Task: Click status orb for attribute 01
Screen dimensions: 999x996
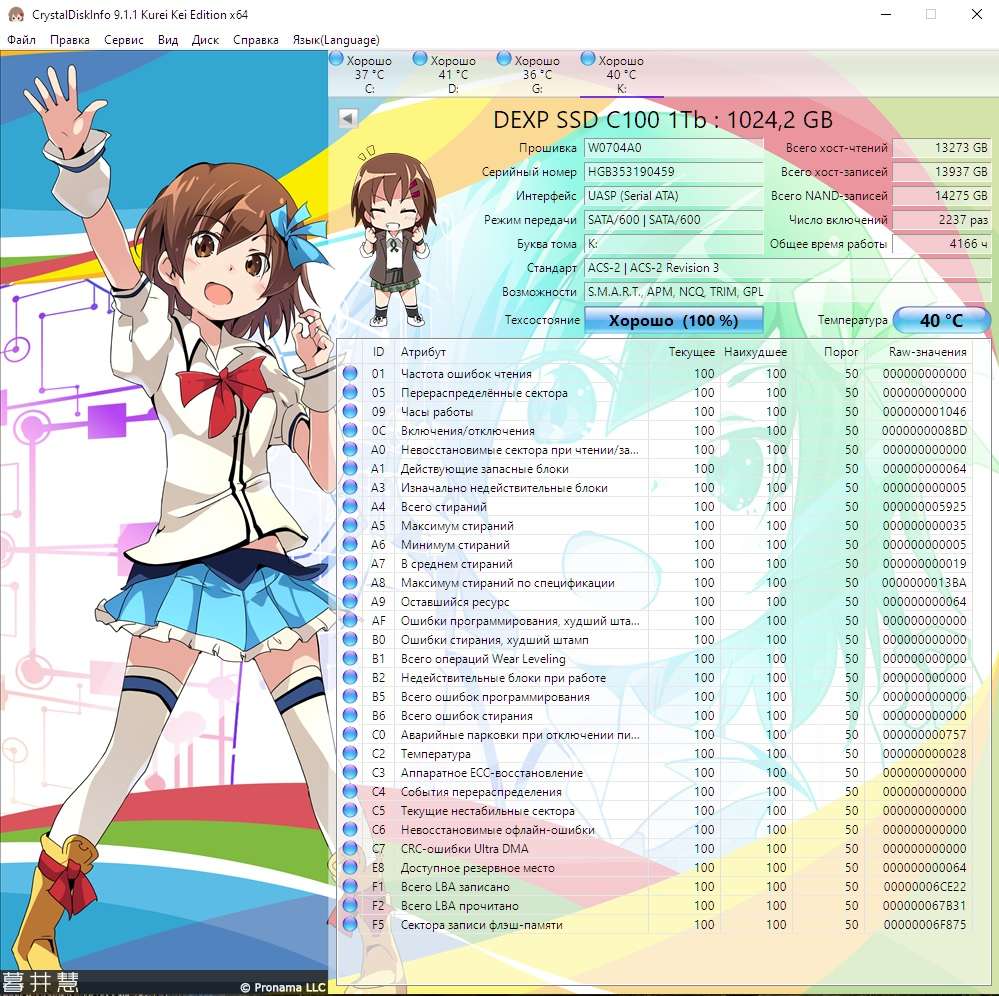Action: click(350, 374)
